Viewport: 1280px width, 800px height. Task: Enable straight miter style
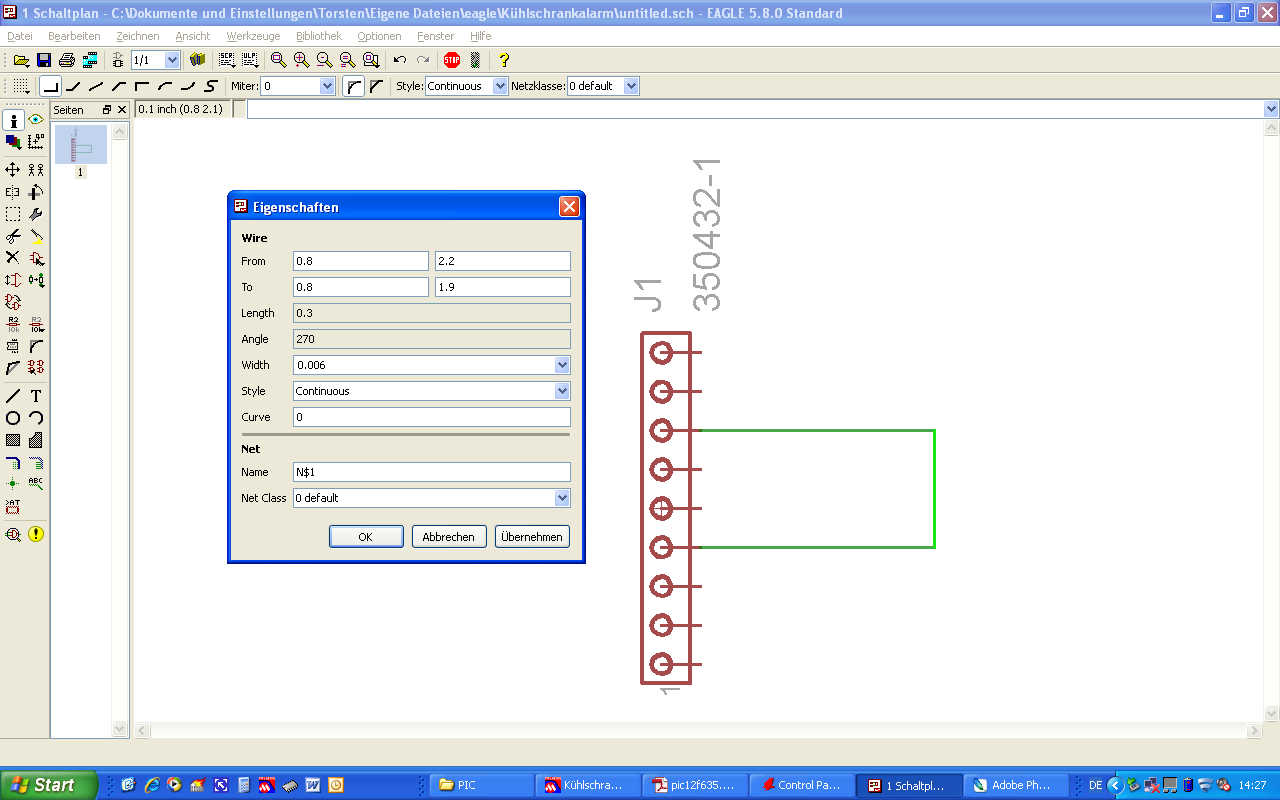(x=376, y=86)
